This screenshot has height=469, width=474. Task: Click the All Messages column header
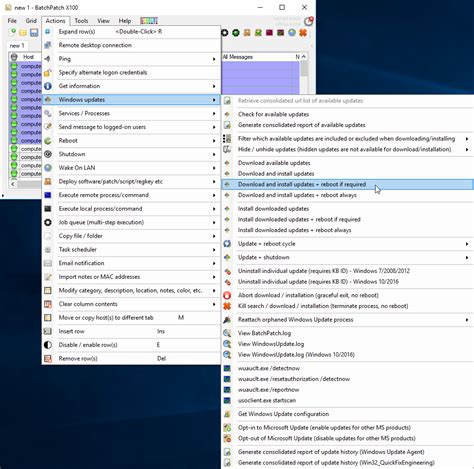click(x=238, y=57)
